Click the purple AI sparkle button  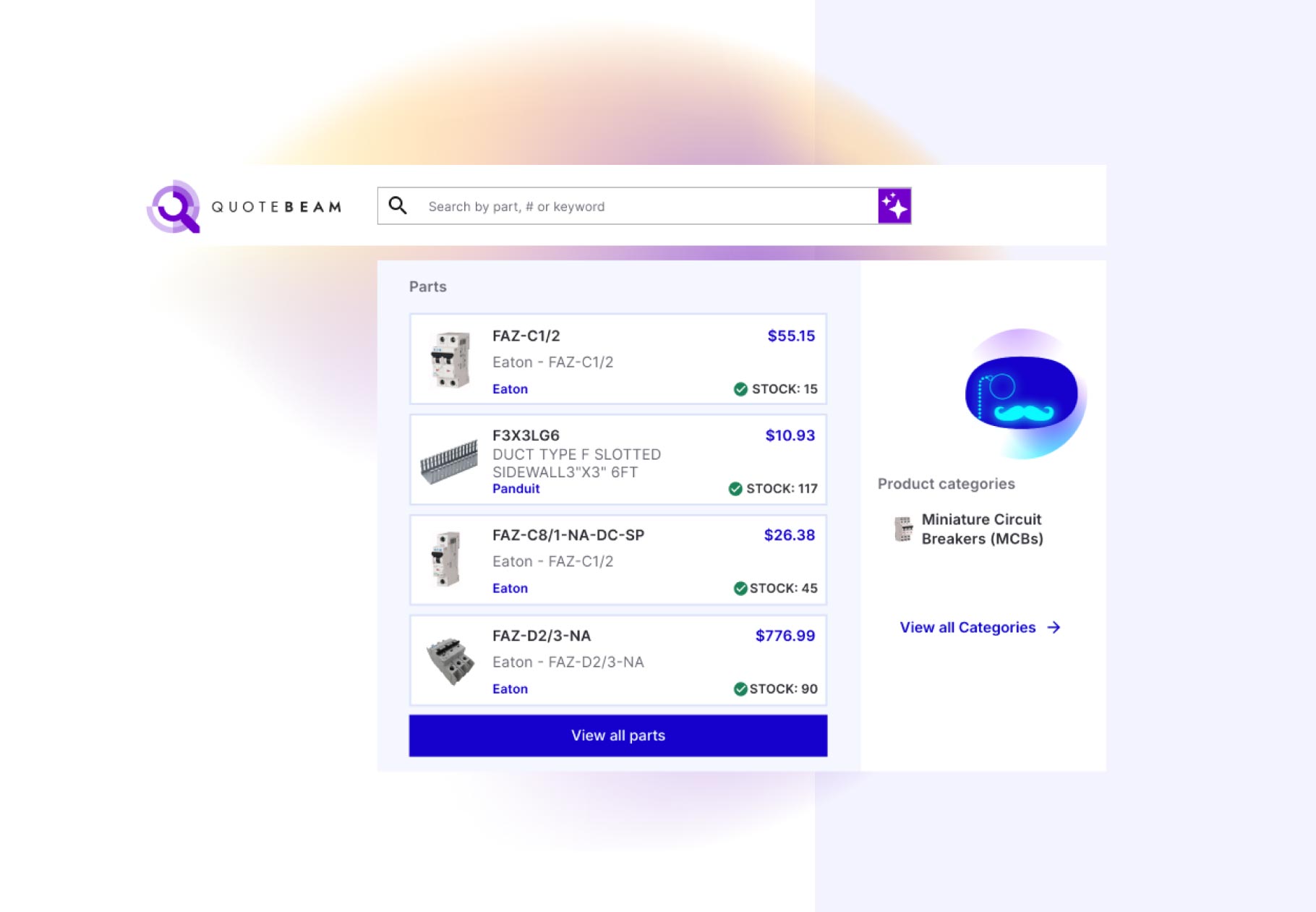click(894, 206)
